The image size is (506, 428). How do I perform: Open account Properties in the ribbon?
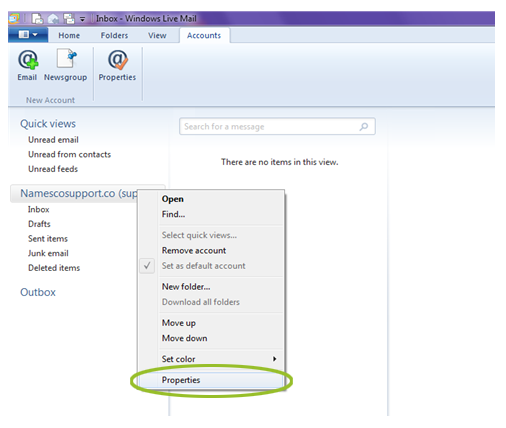(117, 65)
